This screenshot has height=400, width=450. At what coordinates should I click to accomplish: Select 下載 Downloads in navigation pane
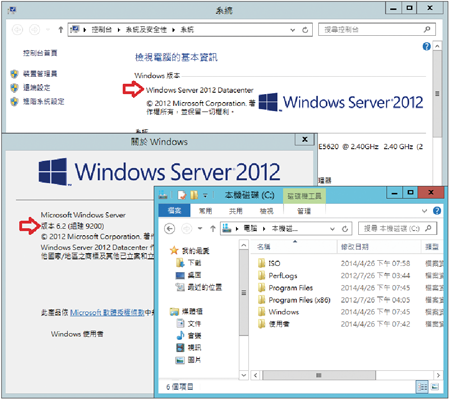tap(188, 263)
